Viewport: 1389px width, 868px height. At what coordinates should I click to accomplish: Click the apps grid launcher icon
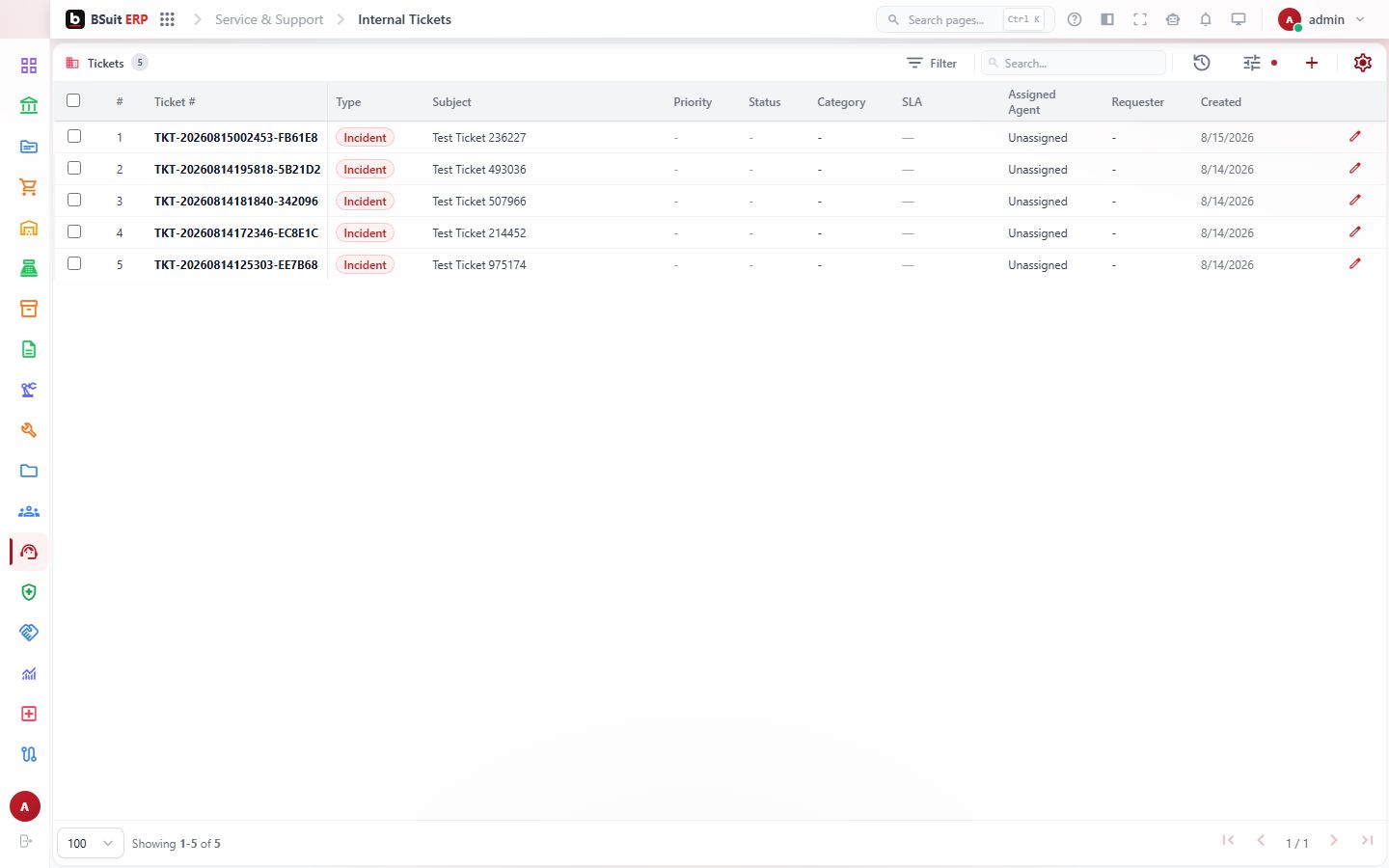tap(167, 19)
